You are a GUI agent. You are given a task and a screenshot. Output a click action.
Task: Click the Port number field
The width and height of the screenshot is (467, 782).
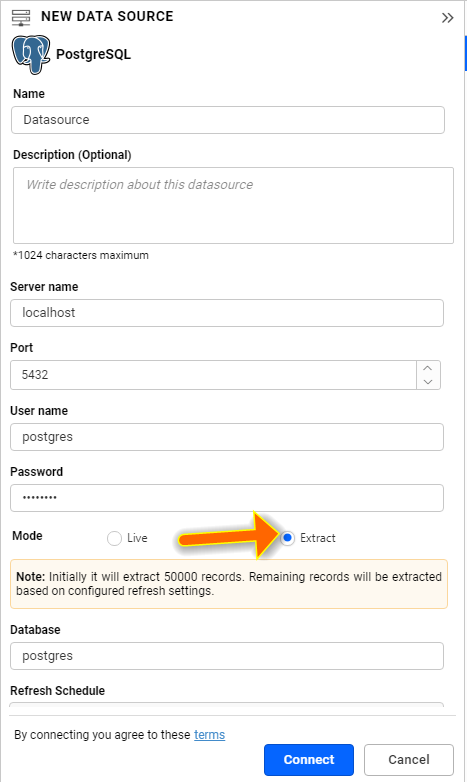coord(214,375)
